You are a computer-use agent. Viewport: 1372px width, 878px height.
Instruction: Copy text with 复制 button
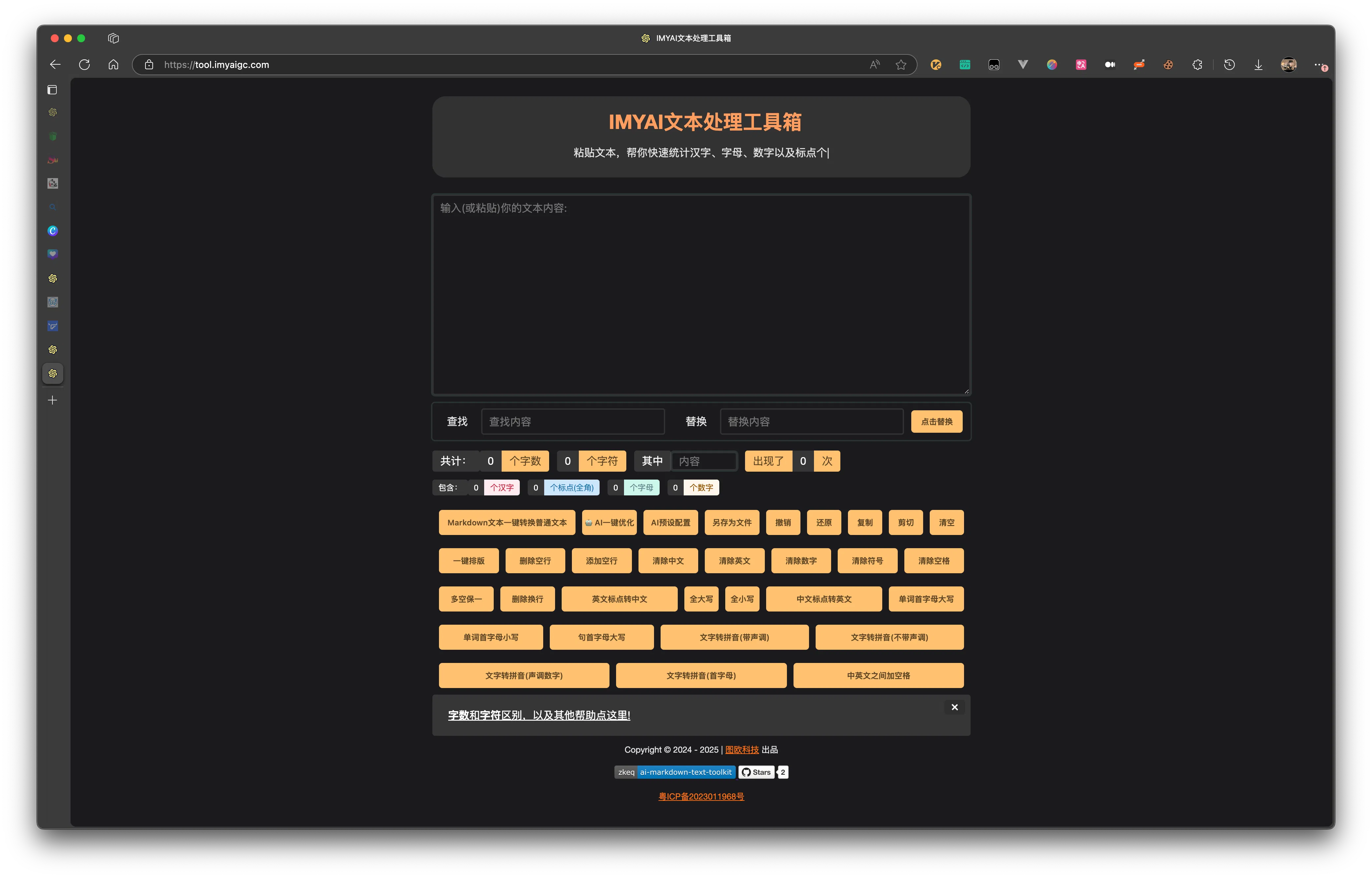[x=865, y=522]
